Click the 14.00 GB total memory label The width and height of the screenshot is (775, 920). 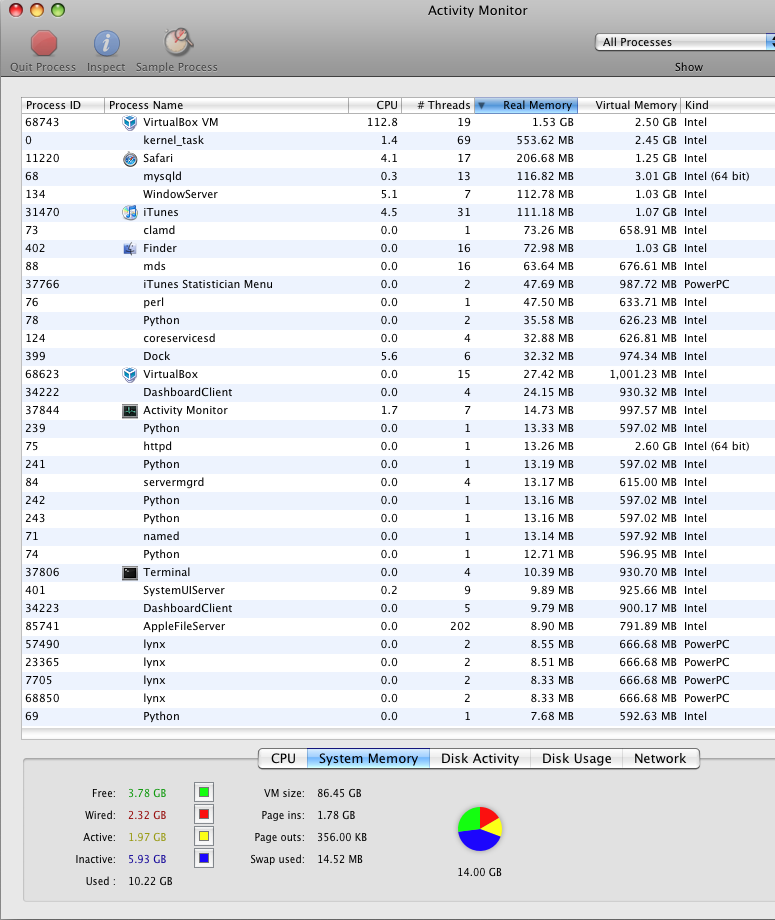[479, 872]
